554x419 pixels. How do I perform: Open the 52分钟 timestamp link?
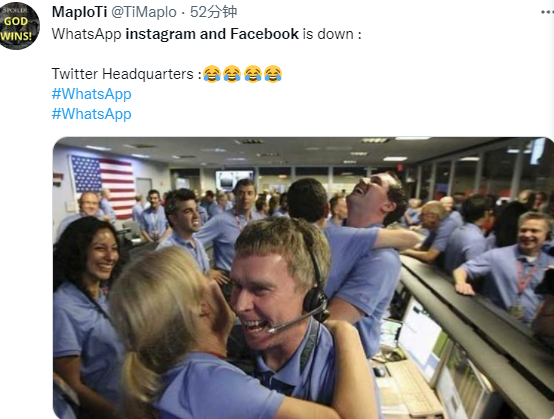tap(213, 12)
